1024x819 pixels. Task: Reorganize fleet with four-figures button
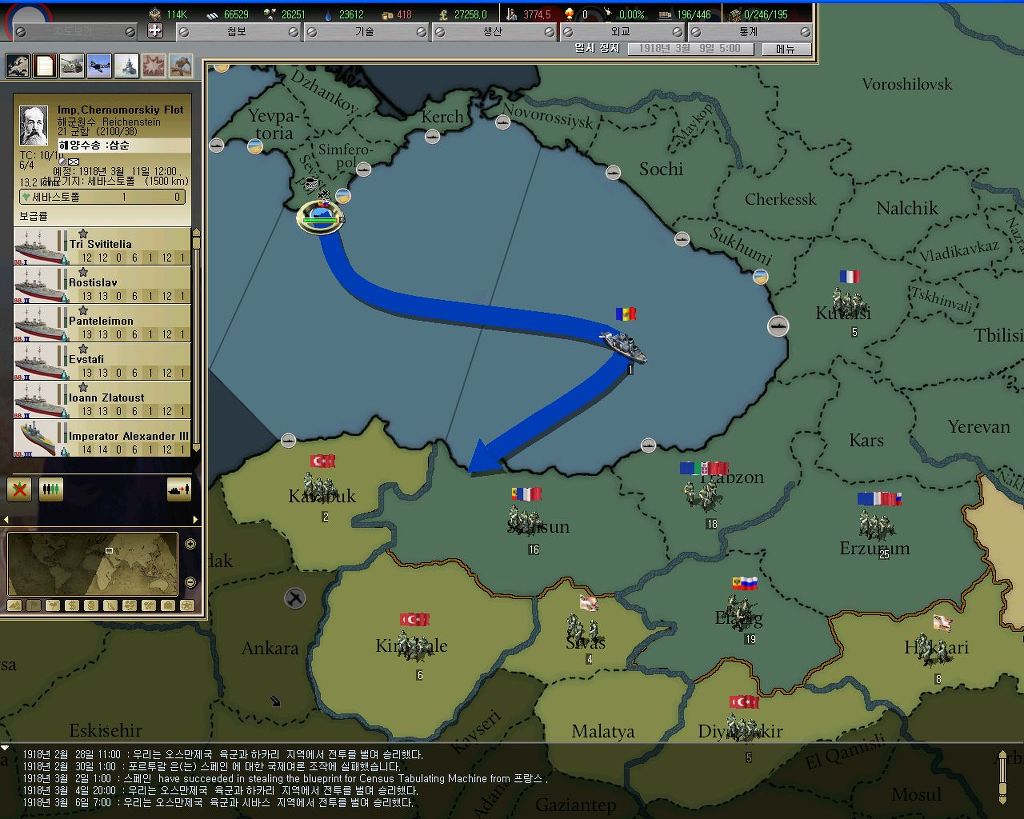tap(51, 489)
